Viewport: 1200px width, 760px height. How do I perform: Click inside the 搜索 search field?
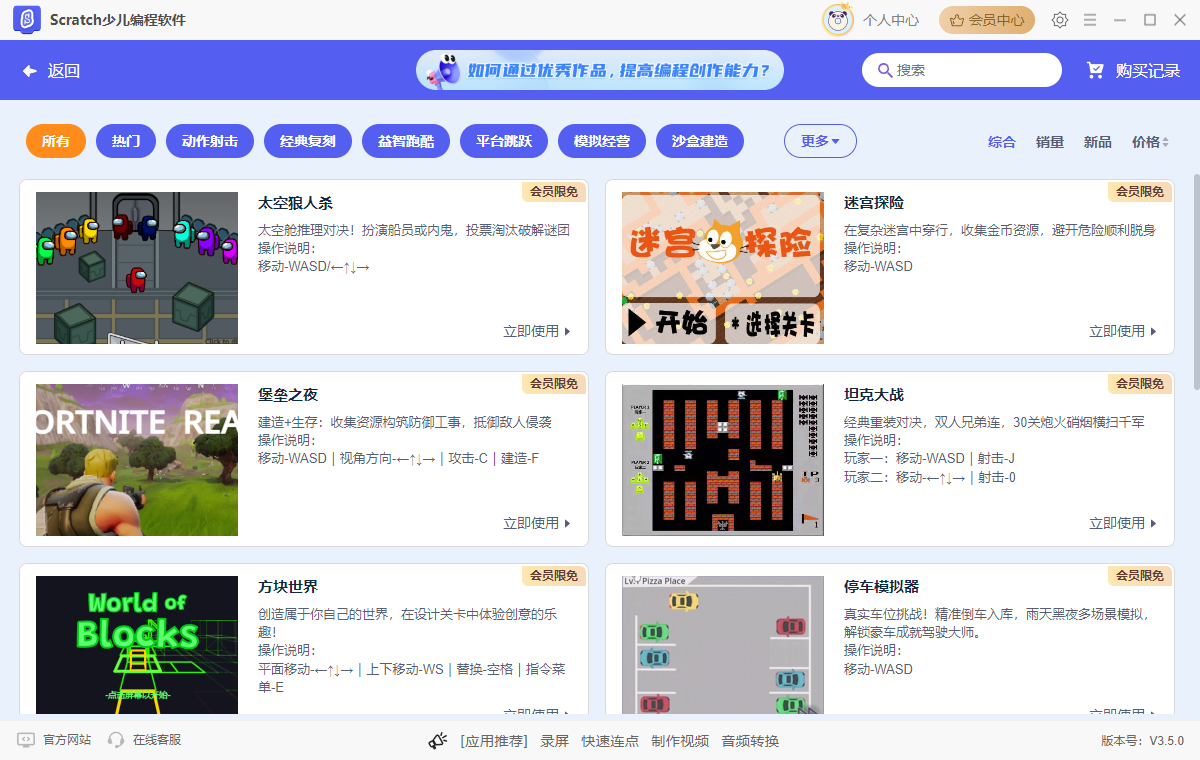click(x=962, y=70)
